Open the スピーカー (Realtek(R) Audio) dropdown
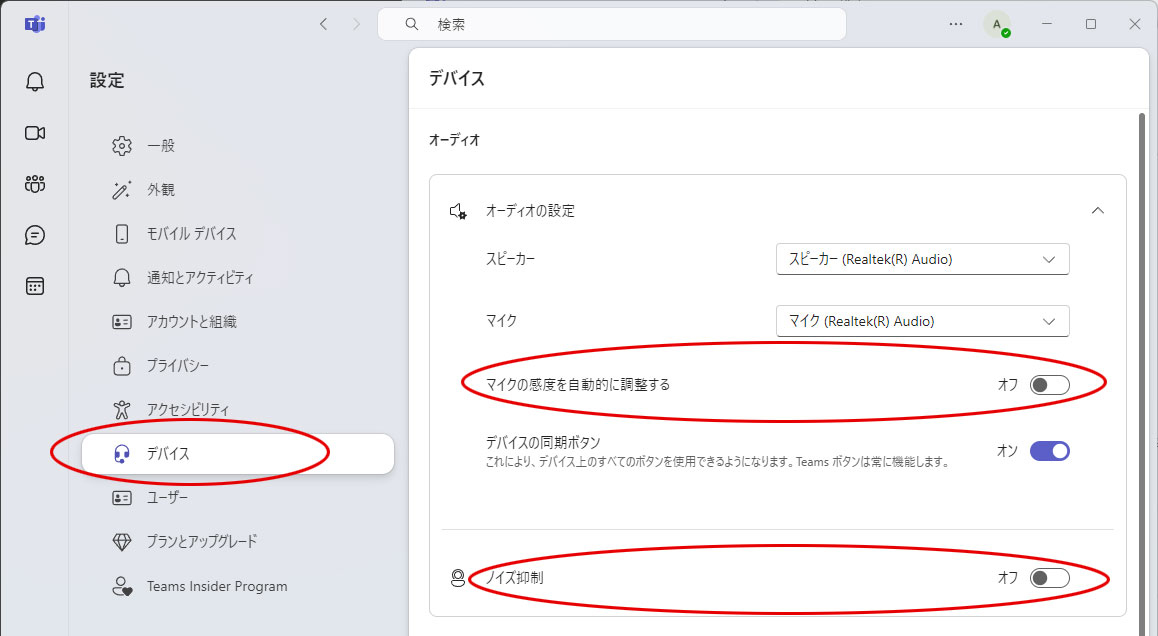This screenshot has height=636, width=1158. [x=921, y=259]
